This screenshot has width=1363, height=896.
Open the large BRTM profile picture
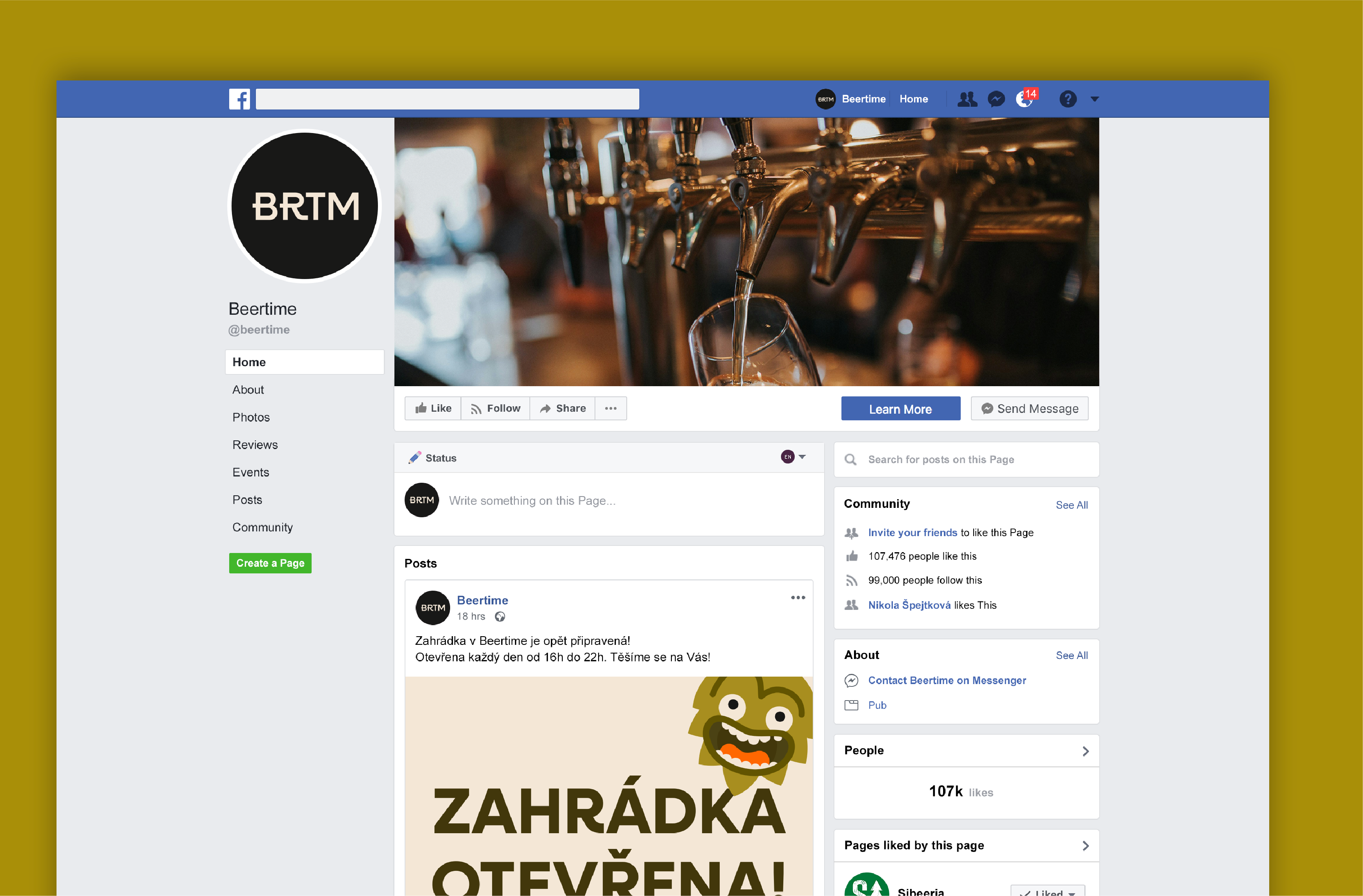click(x=305, y=206)
